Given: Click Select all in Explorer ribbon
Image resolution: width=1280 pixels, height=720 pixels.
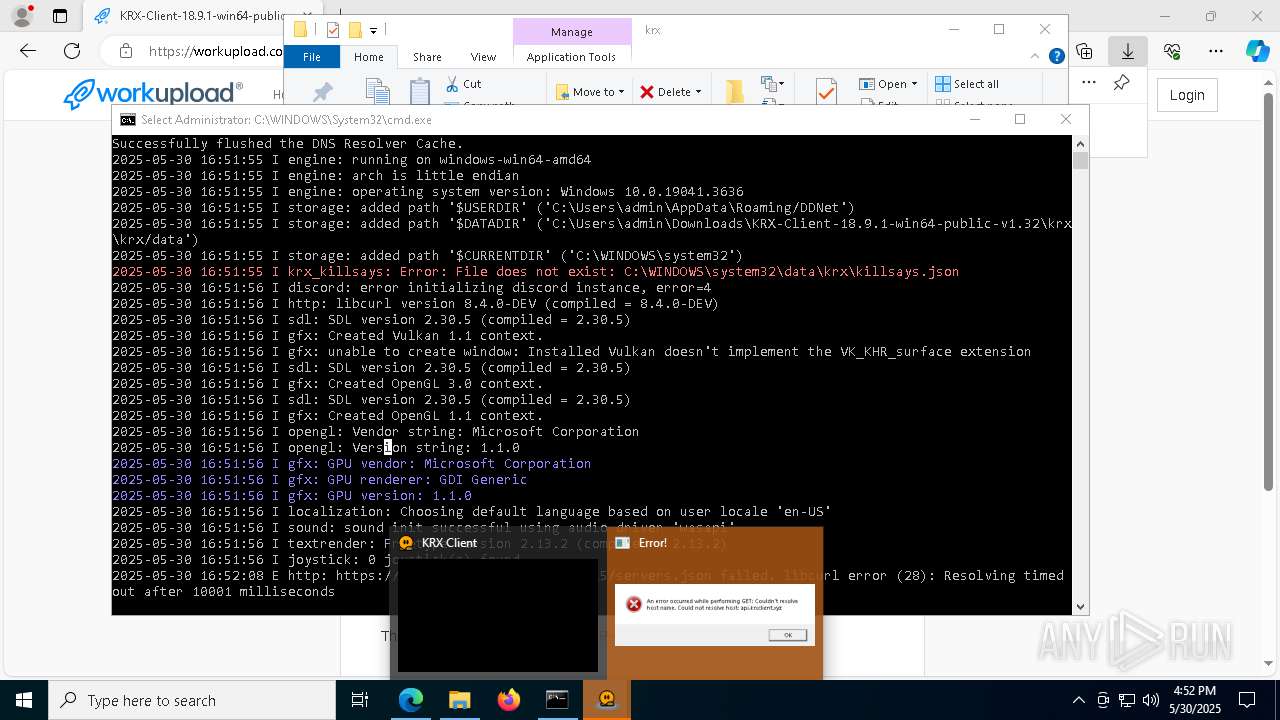Looking at the screenshot, I should (967, 84).
